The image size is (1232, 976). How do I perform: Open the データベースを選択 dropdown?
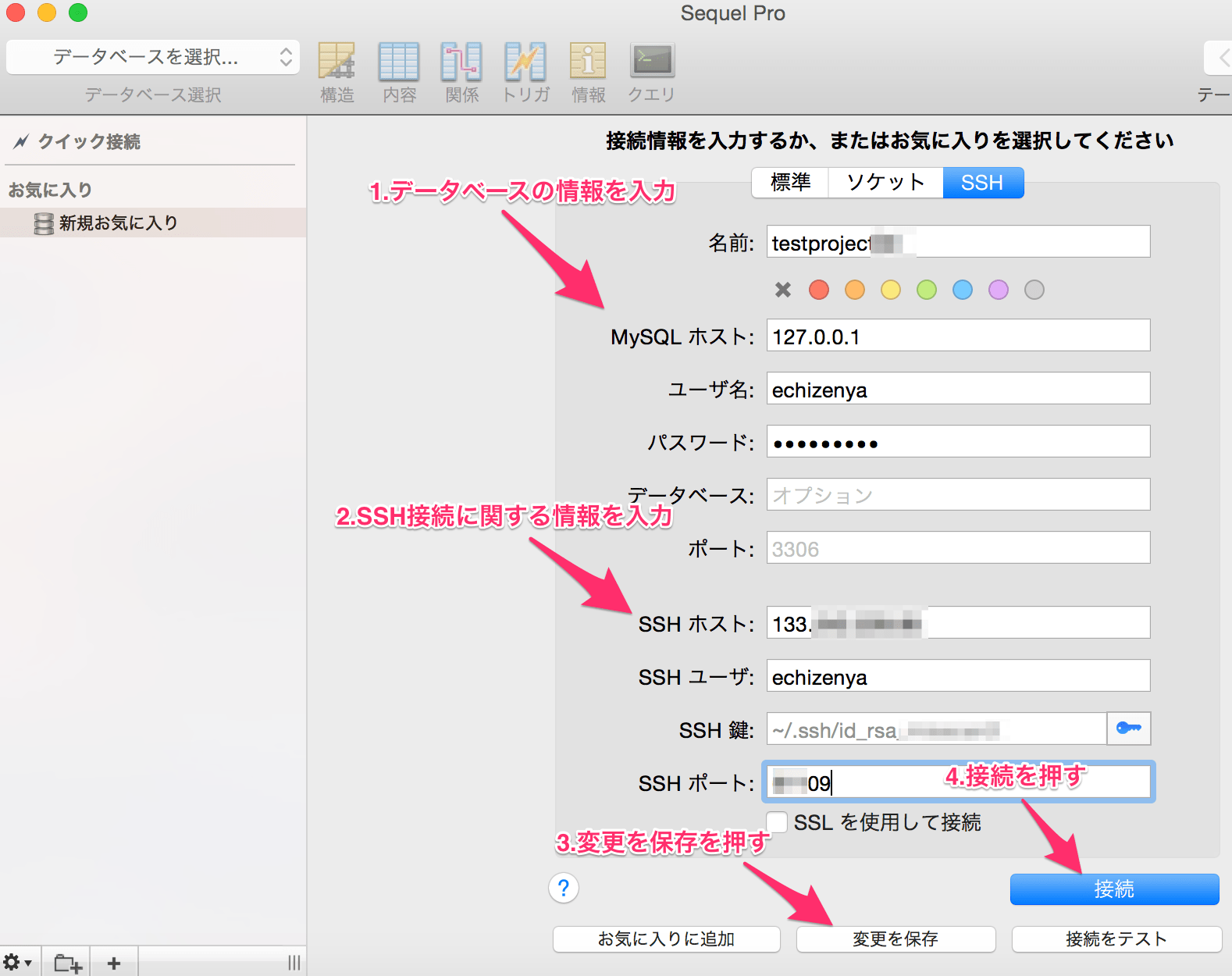coord(153,57)
